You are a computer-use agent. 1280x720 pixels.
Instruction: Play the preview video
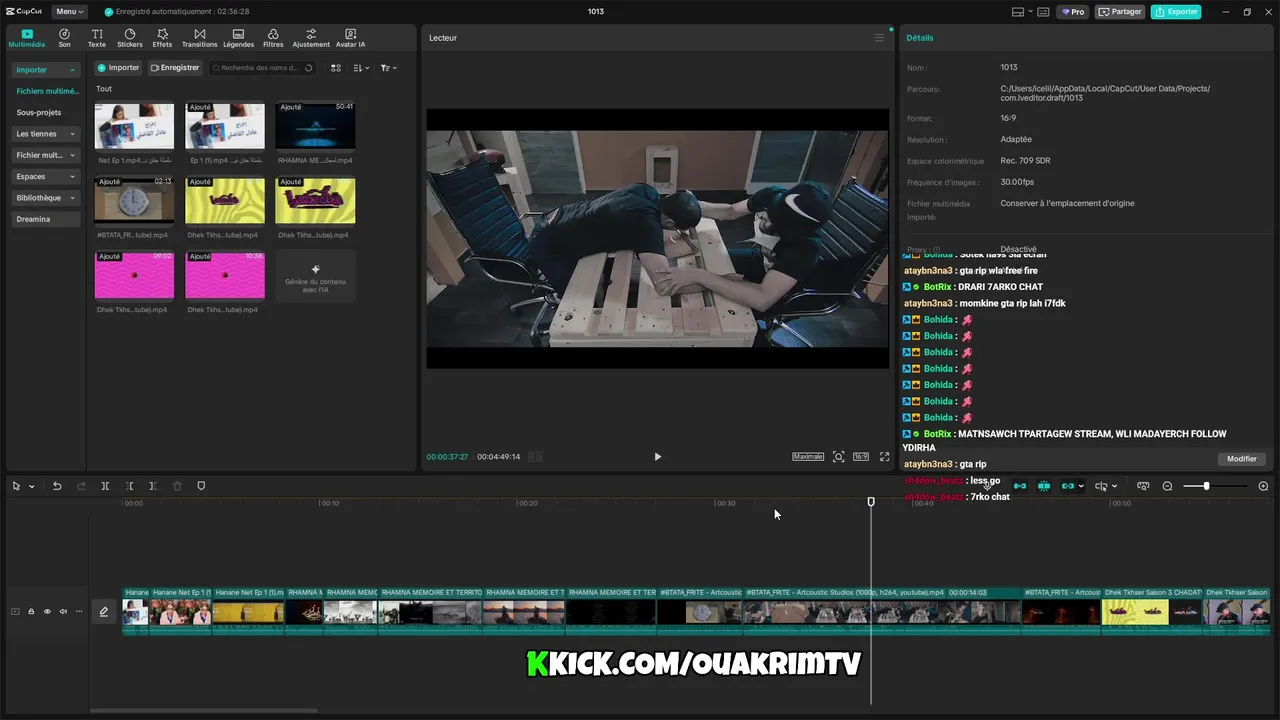tap(657, 456)
